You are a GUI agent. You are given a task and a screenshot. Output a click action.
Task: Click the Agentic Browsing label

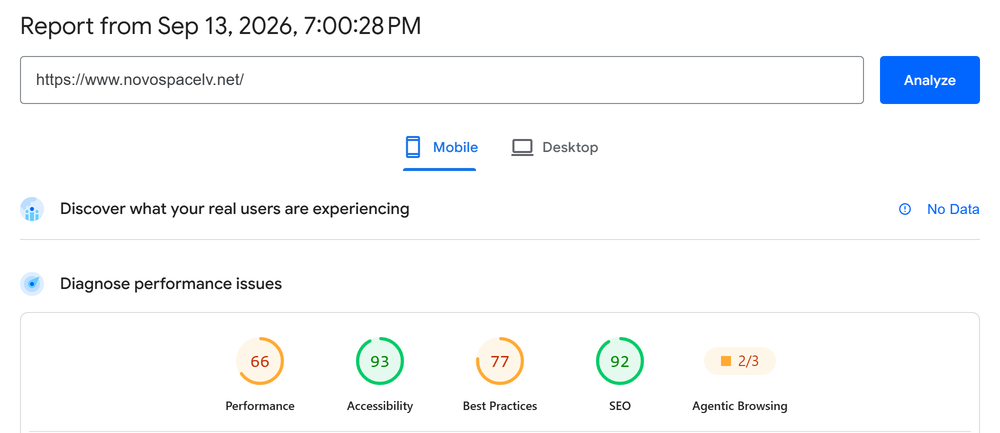point(740,406)
